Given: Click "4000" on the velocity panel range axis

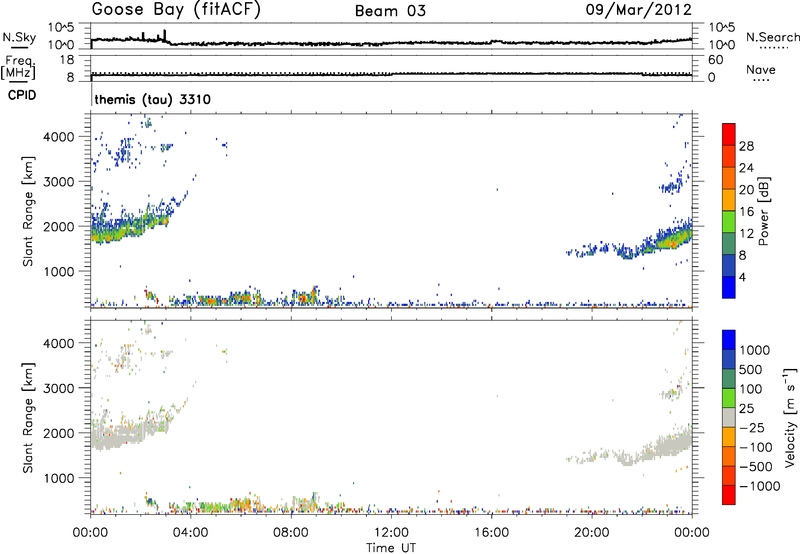Looking at the screenshot, I should pyautogui.click(x=59, y=343).
